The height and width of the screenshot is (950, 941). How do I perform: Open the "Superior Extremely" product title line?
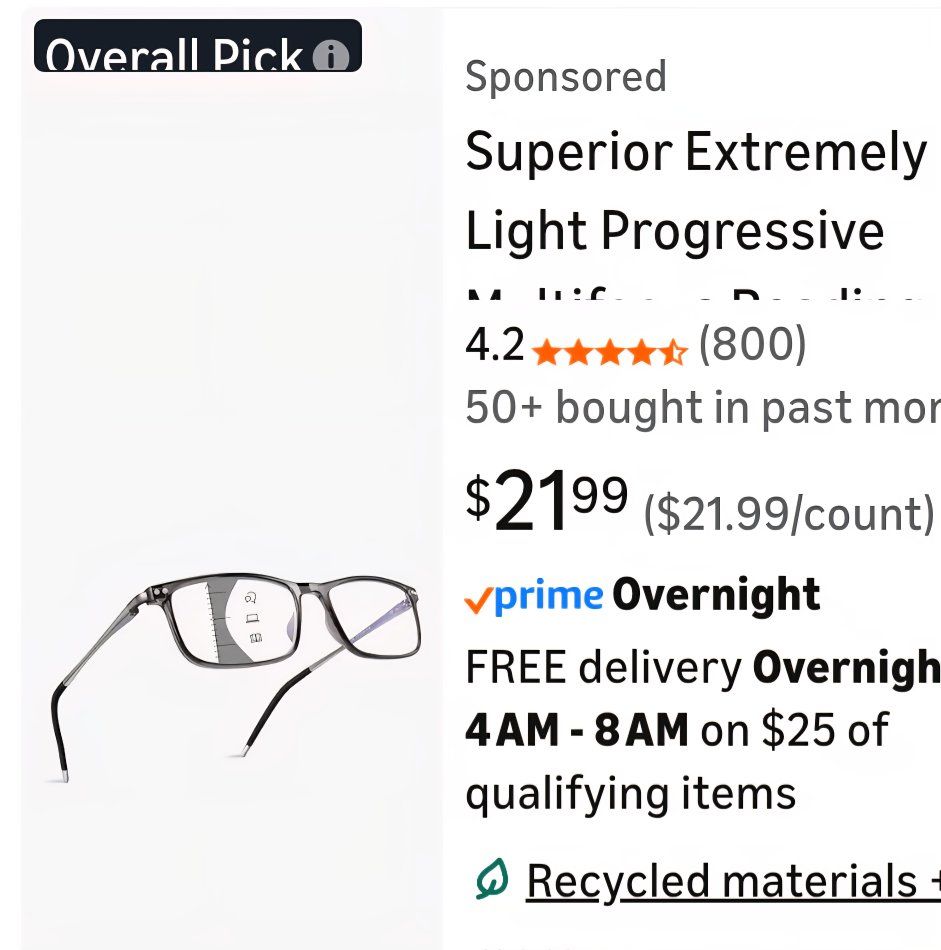[x=696, y=152]
